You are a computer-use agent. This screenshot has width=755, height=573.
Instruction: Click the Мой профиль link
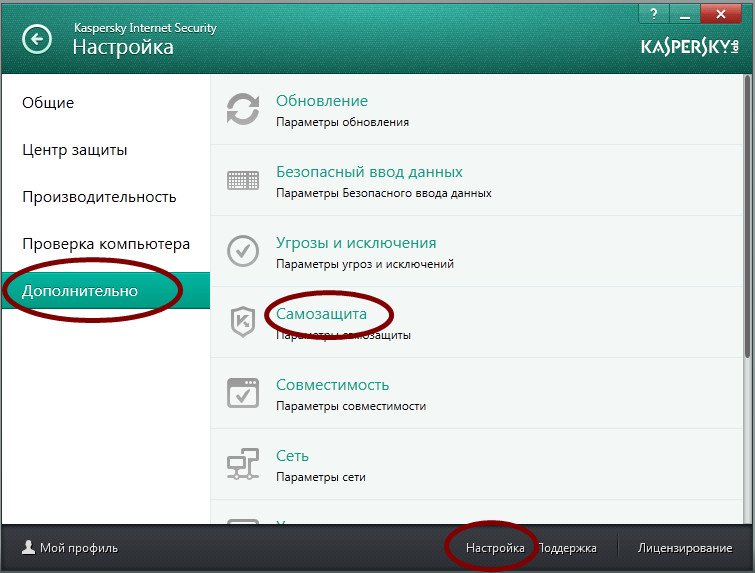(79, 548)
